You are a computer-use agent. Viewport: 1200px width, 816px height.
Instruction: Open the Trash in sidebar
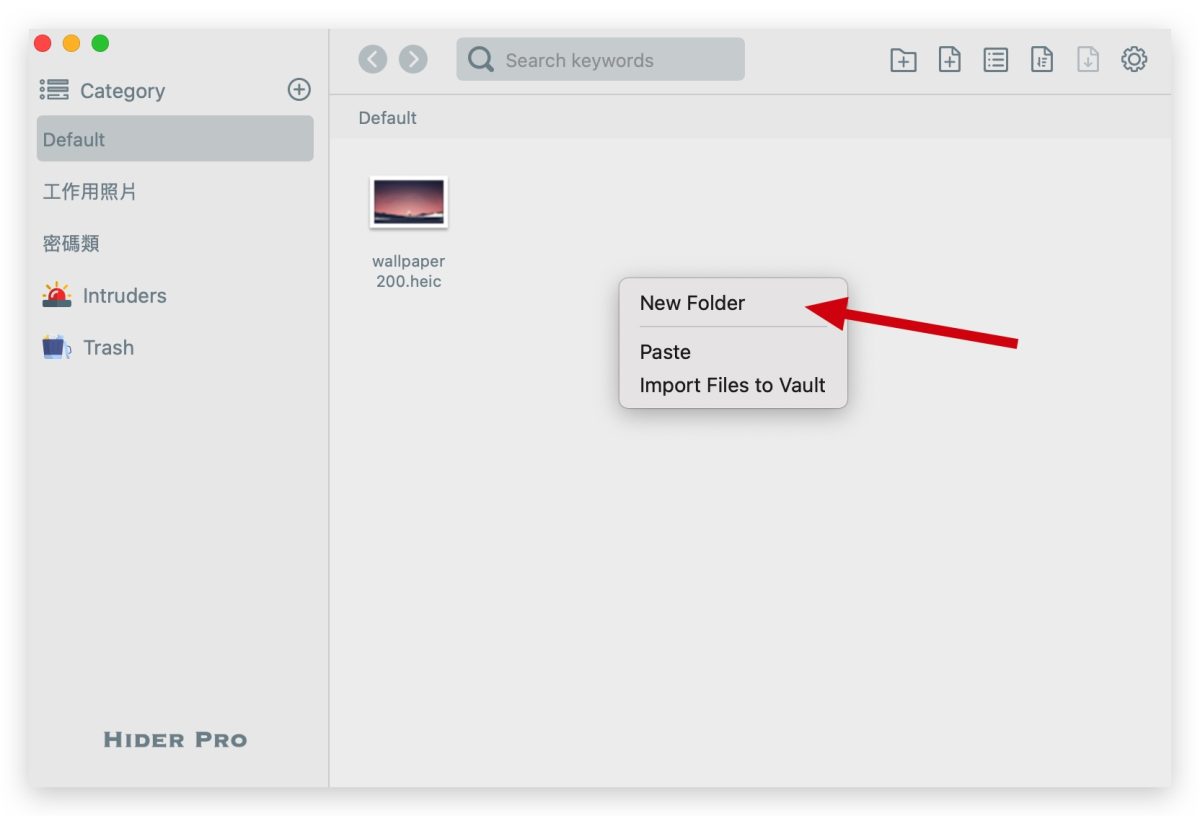pyautogui.click(x=108, y=348)
